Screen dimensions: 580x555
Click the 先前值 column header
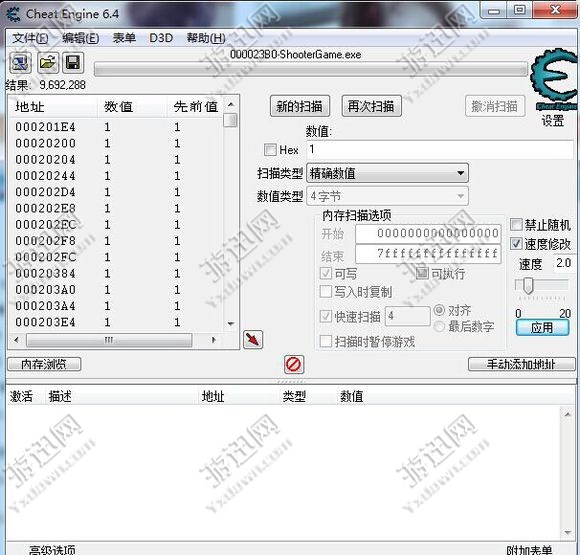196,107
